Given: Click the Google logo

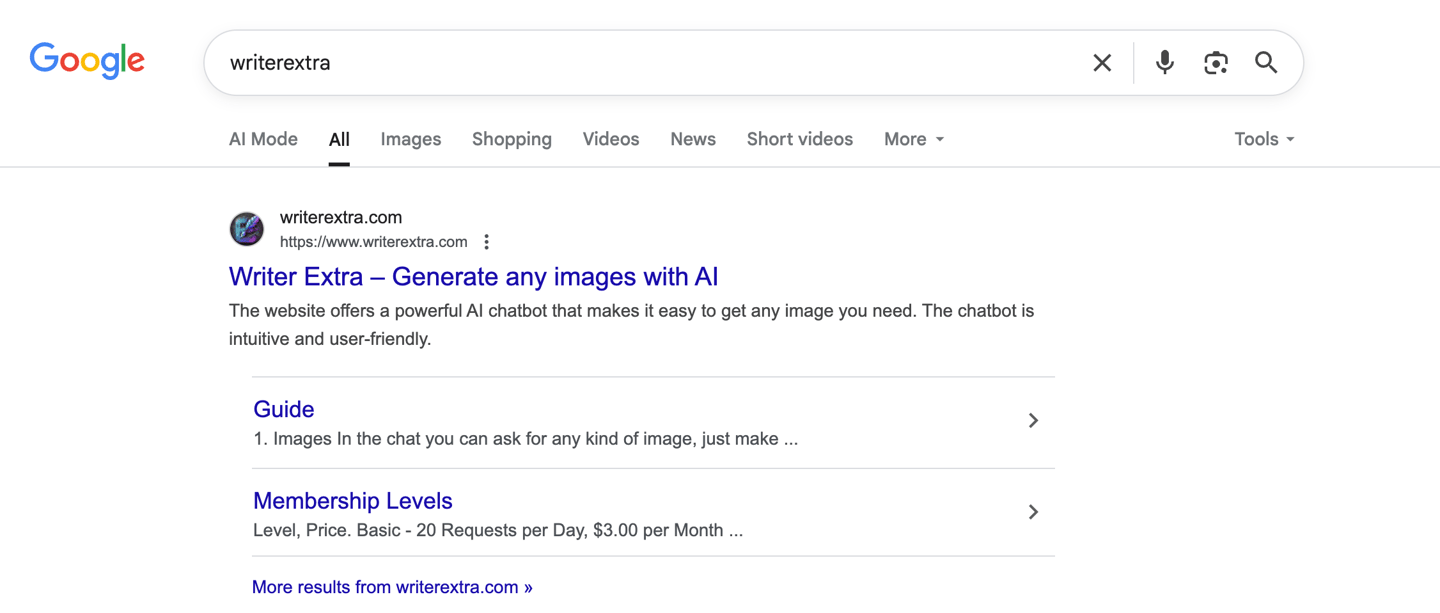Looking at the screenshot, I should [87, 61].
